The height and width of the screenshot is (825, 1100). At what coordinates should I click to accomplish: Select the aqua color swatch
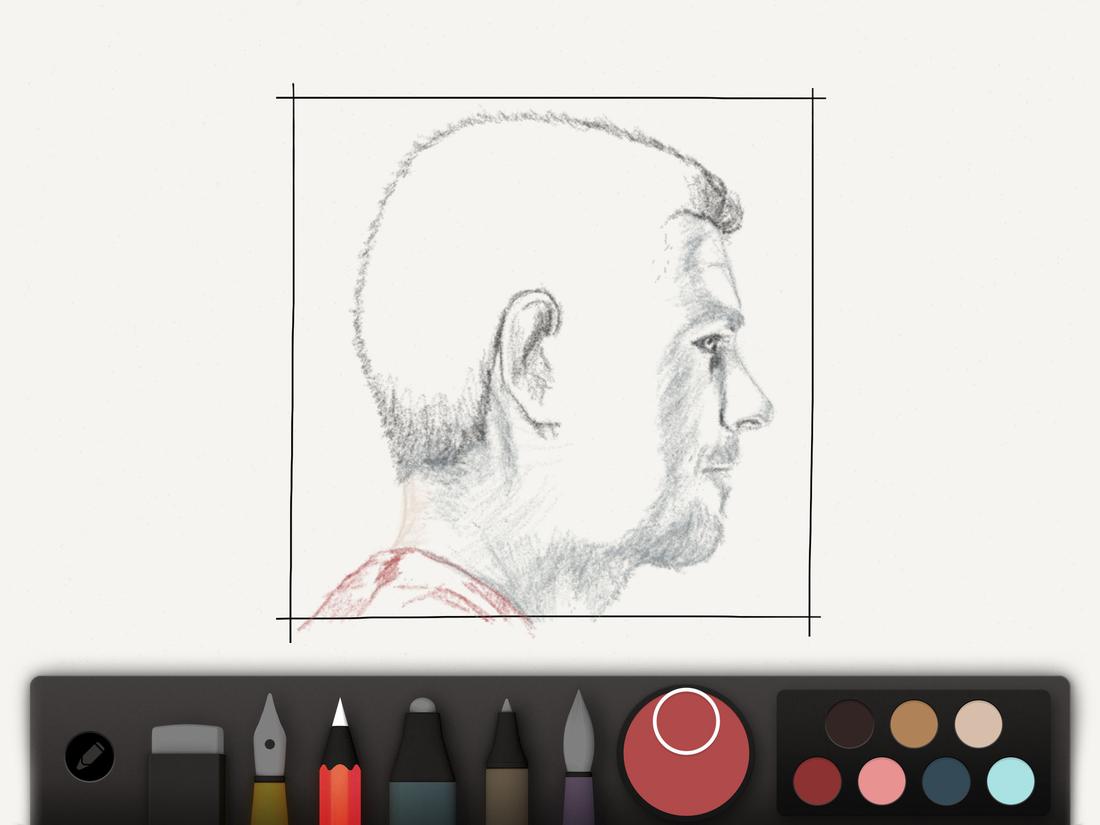1009,778
